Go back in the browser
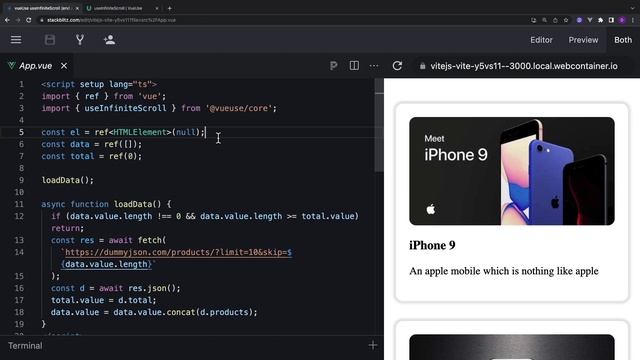 click(x=7, y=20)
